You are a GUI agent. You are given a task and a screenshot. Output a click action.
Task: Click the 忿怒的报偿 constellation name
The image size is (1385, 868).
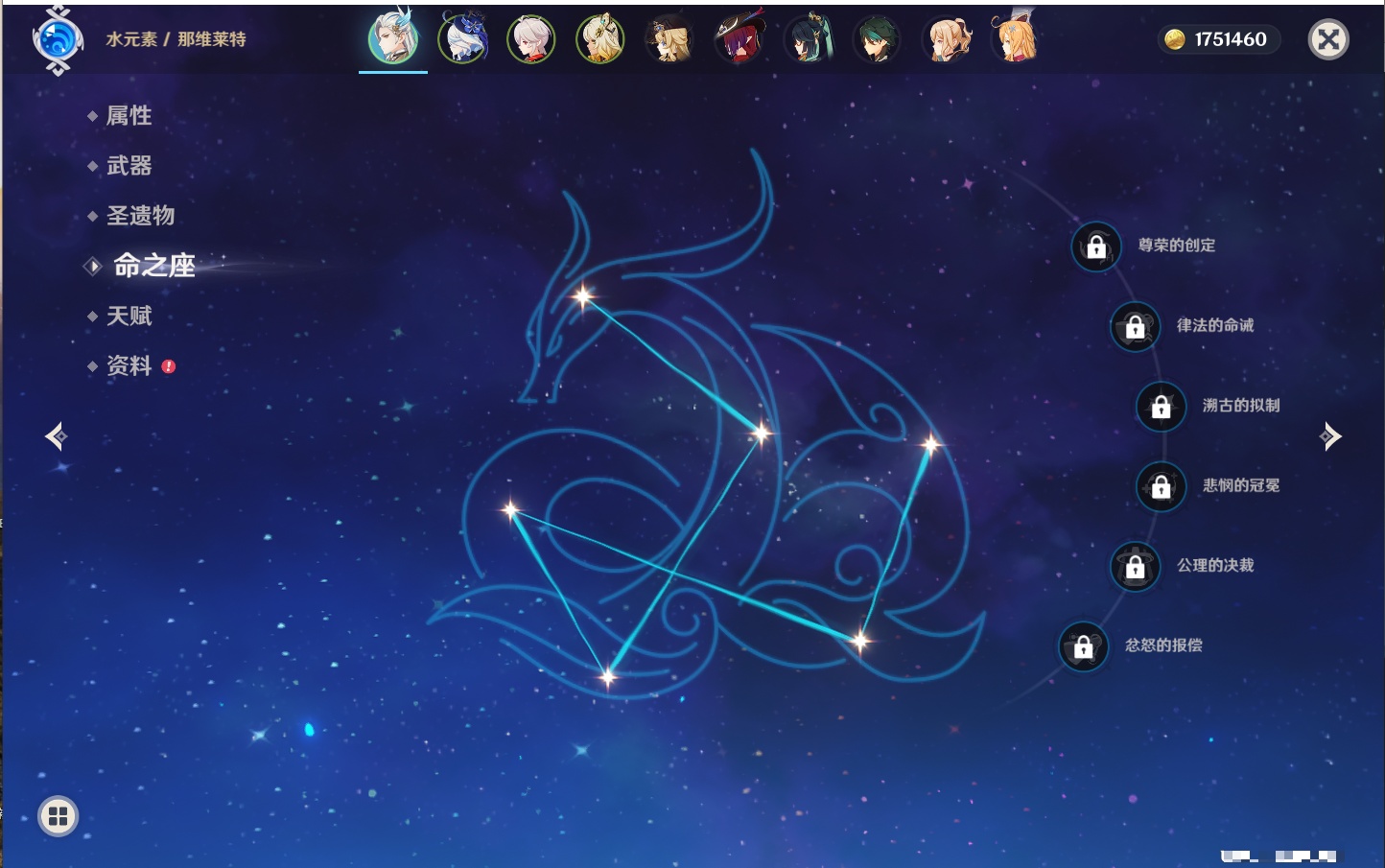click(1163, 645)
